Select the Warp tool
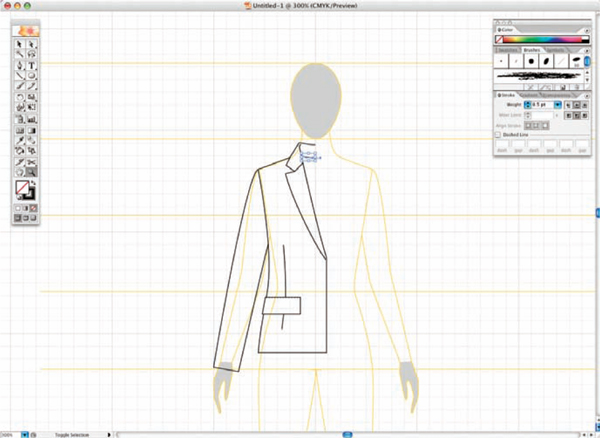 coord(20,107)
